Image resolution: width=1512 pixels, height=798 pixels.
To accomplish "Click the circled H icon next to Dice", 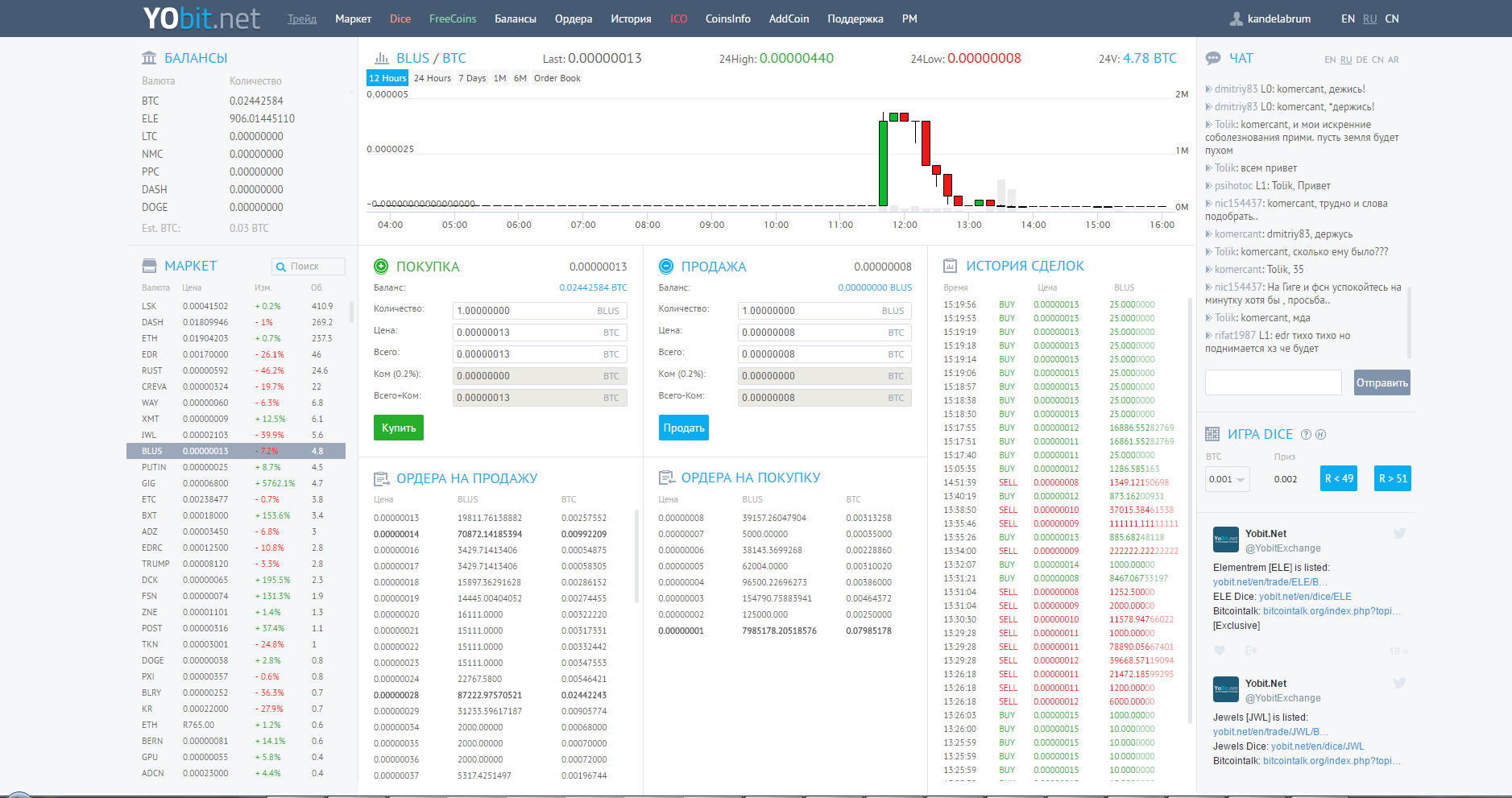I will 1320,434.
